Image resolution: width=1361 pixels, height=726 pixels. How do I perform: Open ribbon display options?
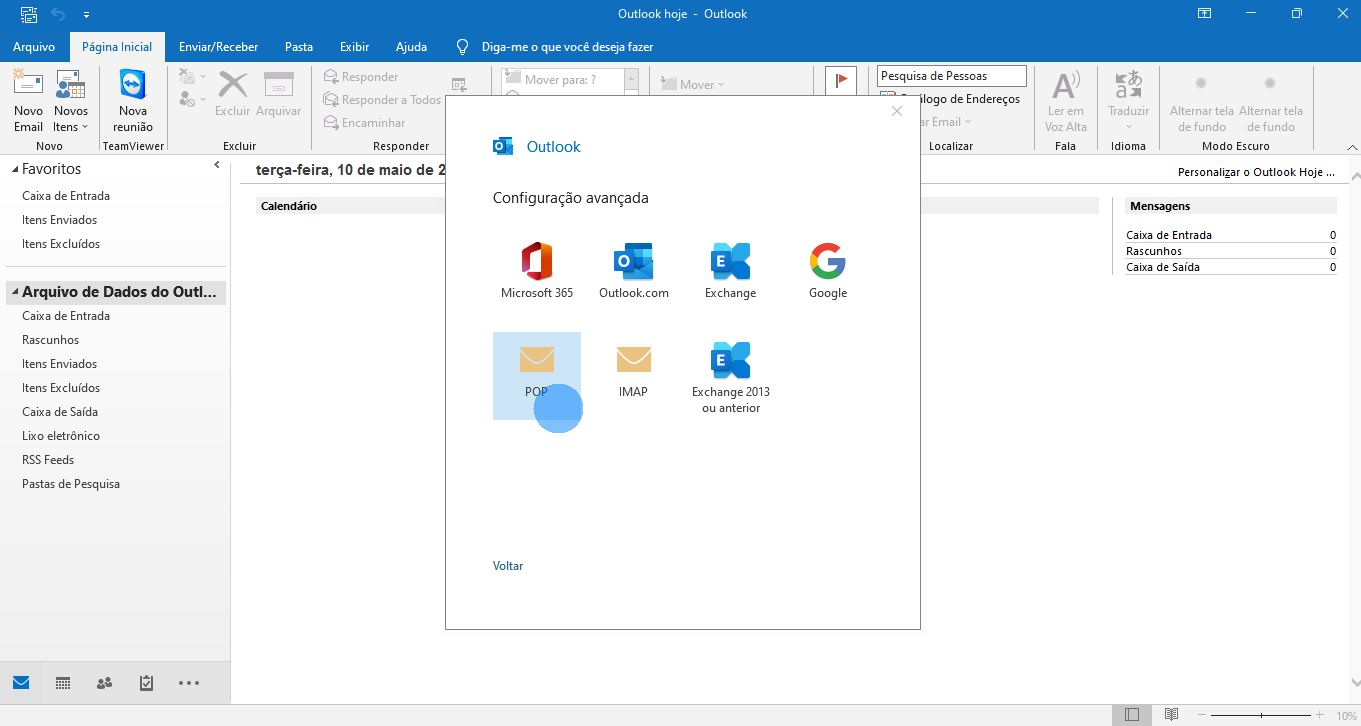1204,14
